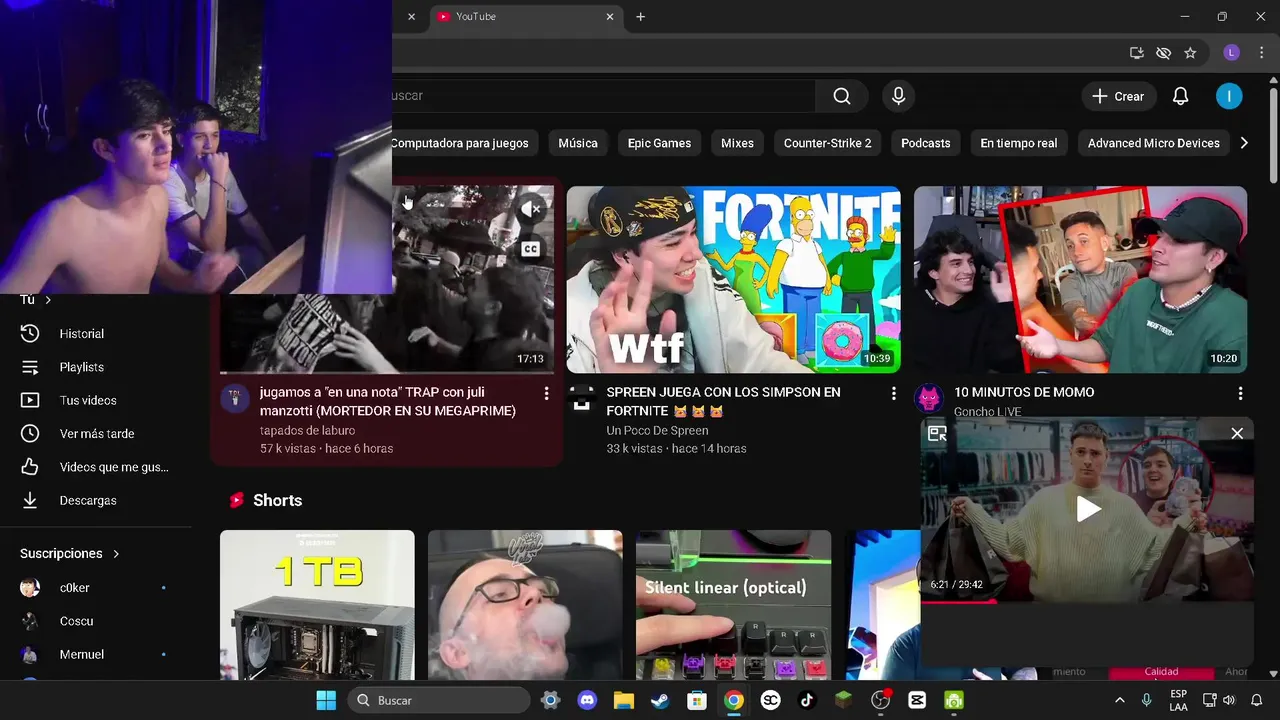Open Descargas in sidebar
This screenshot has width=1280, height=720.
96,500
